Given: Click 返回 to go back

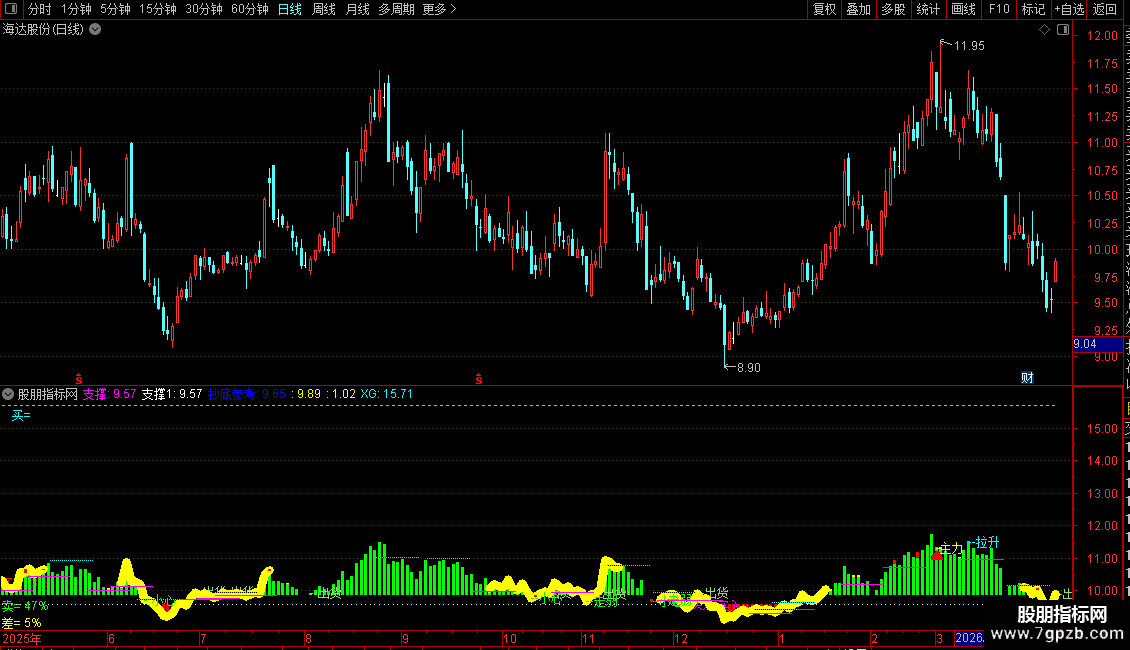Looking at the screenshot, I should pos(1104,9).
